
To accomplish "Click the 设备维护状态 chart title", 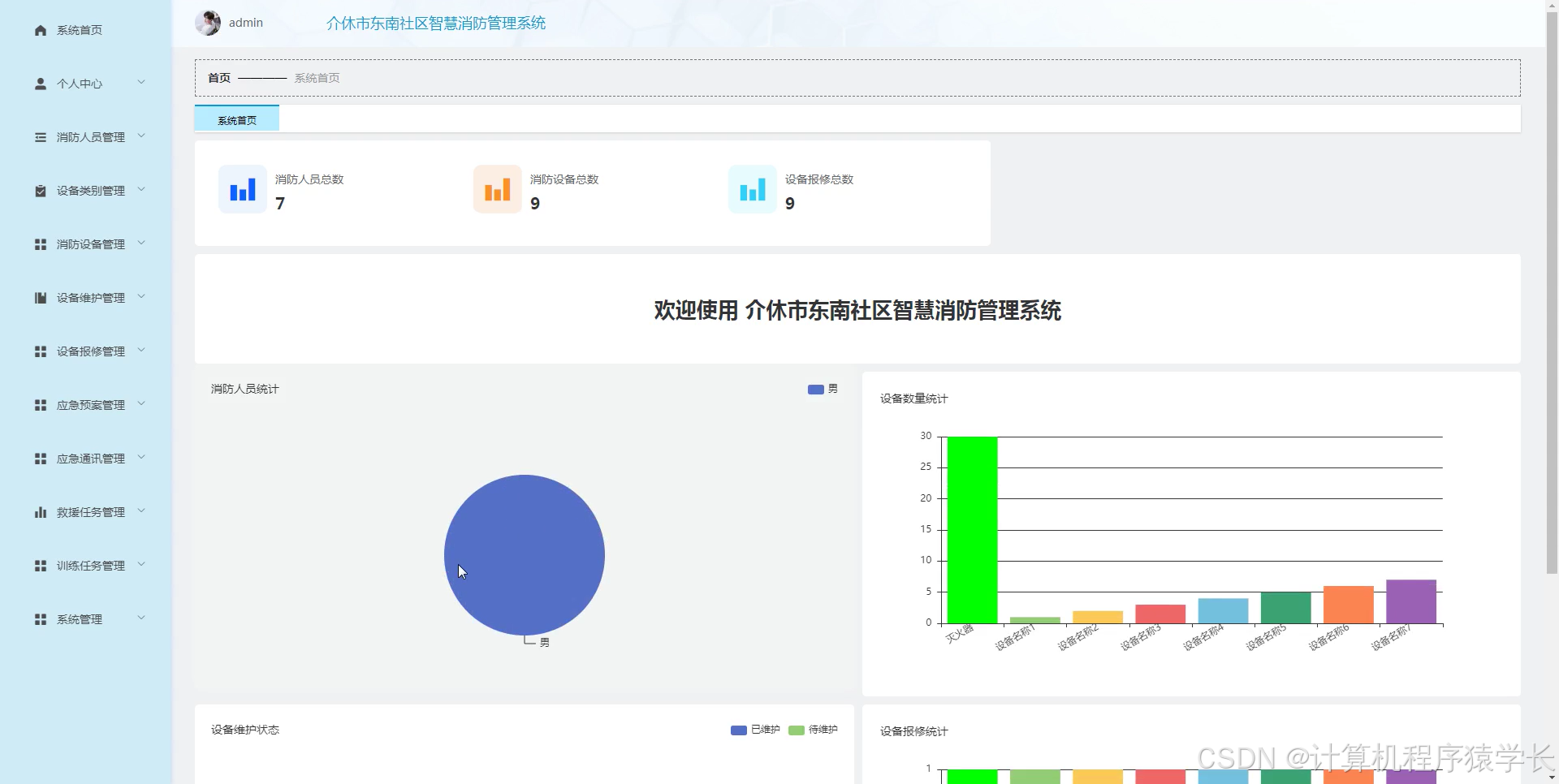I will point(244,730).
